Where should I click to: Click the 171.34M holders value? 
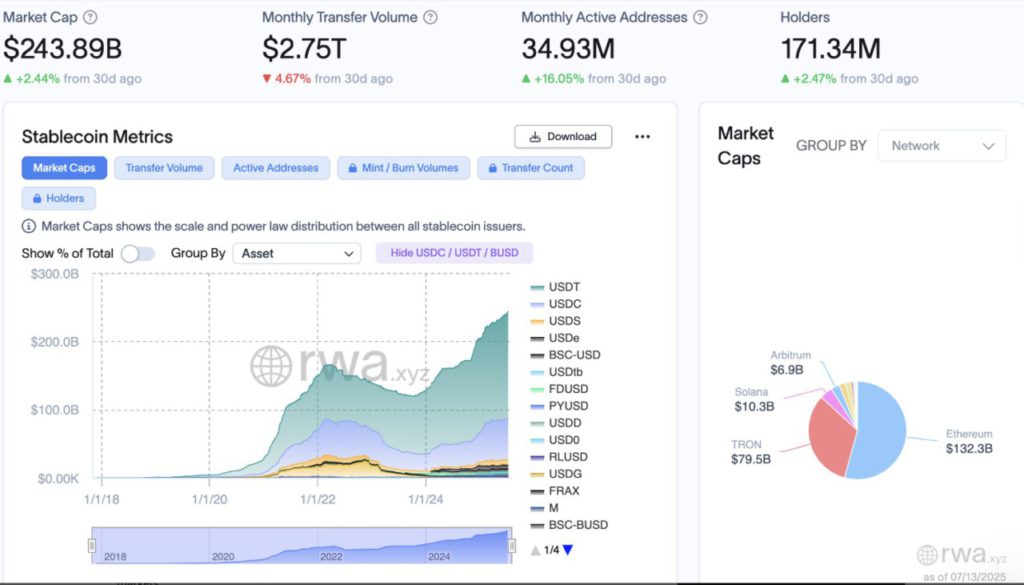[x=831, y=49]
